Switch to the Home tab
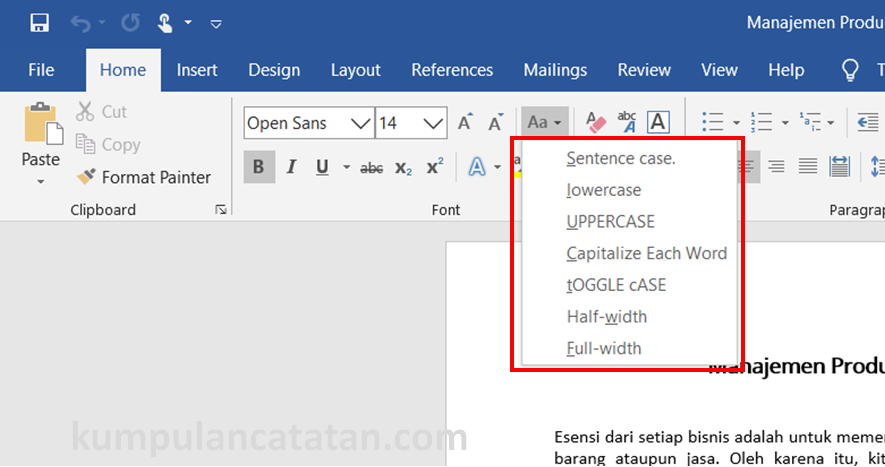This screenshot has width=885, height=467. point(123,70)
